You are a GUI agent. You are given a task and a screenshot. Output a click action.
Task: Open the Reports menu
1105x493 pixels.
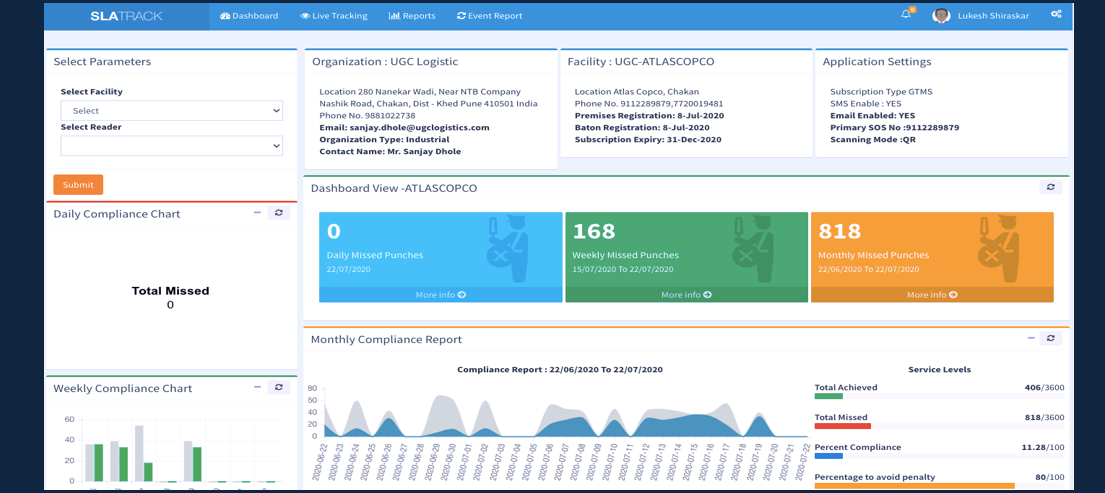(x=412, y=15)
